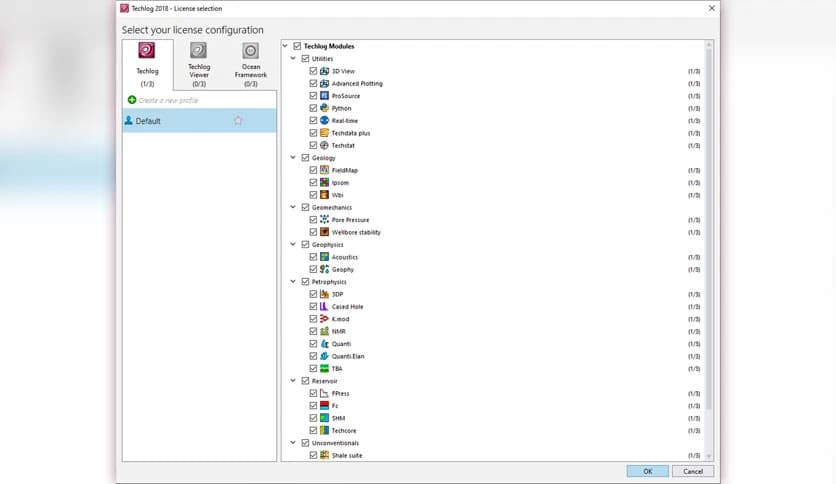Click the scrollbar down arrow

pos(709,456)
